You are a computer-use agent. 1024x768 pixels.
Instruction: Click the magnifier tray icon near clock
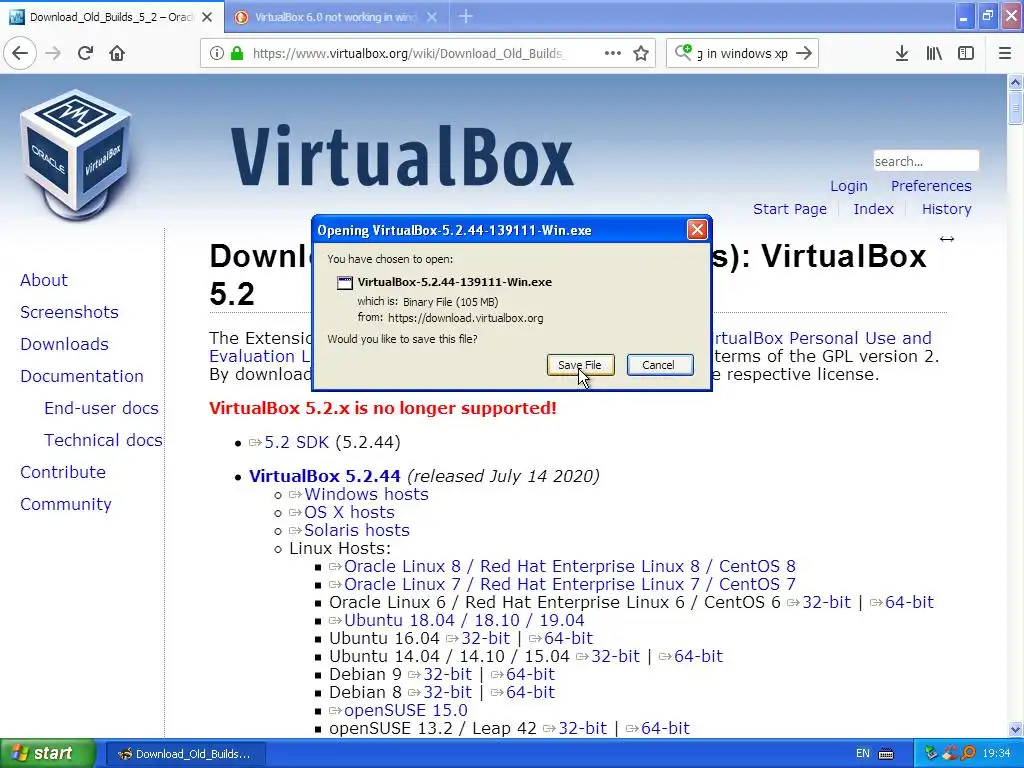(968, 754)
